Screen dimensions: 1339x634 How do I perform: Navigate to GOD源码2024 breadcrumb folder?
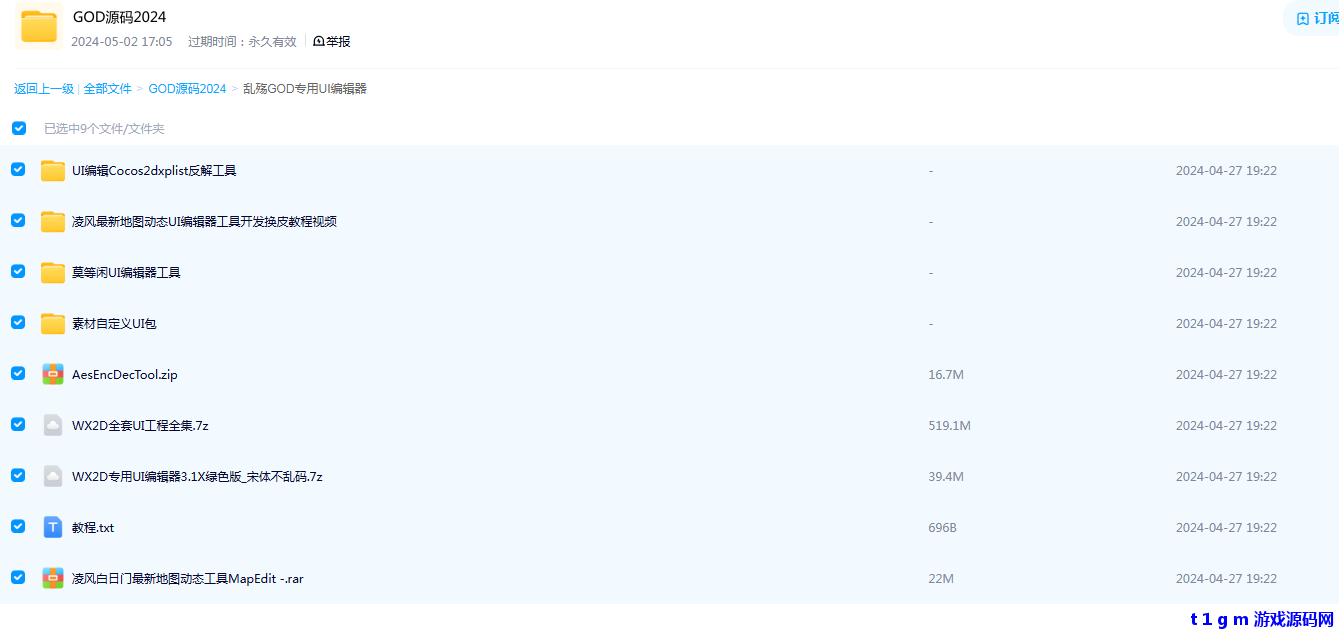(x=187, y=89)
